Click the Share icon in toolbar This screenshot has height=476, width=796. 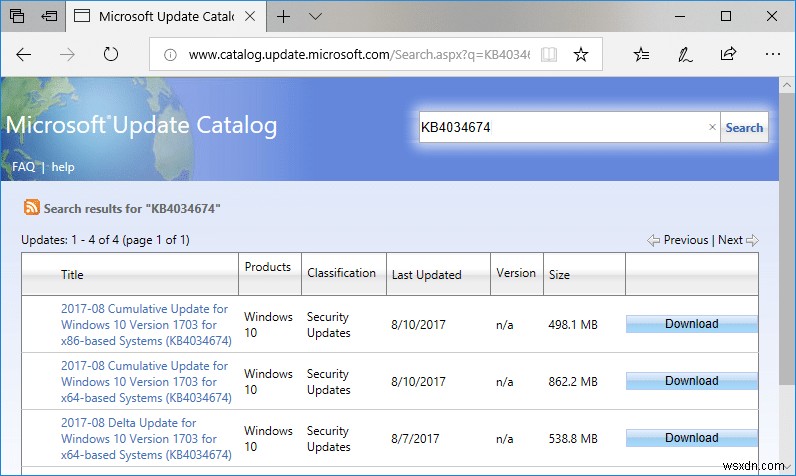click(x=728, y=54)
